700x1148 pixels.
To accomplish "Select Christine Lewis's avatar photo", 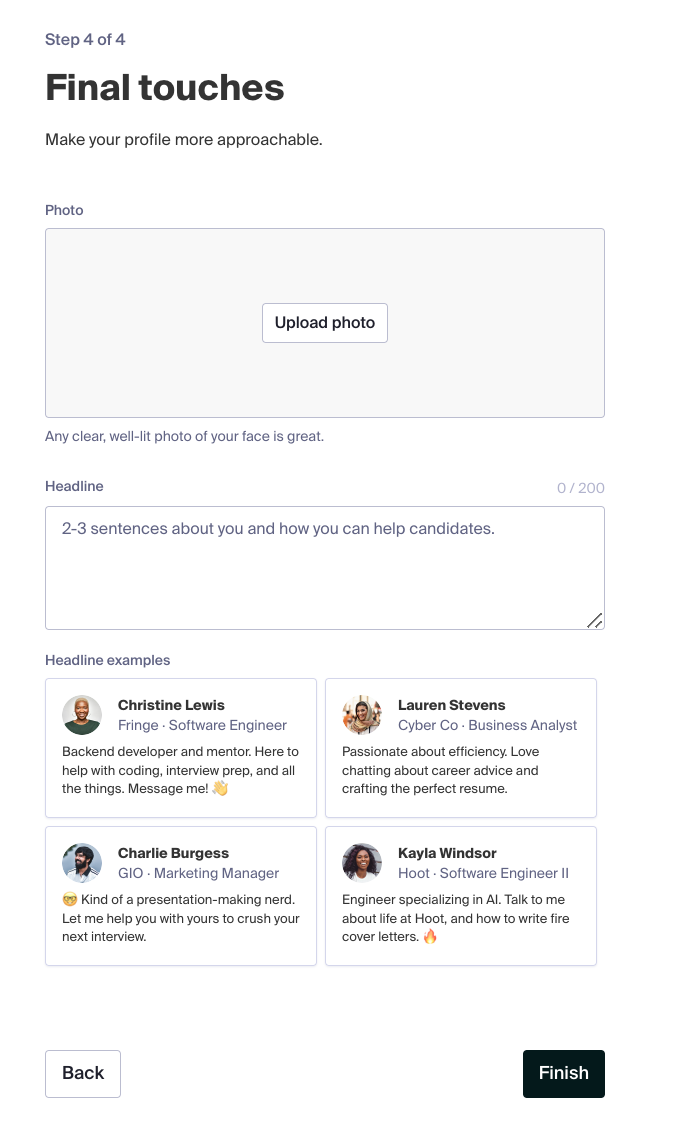I will [x=82, y=715].
